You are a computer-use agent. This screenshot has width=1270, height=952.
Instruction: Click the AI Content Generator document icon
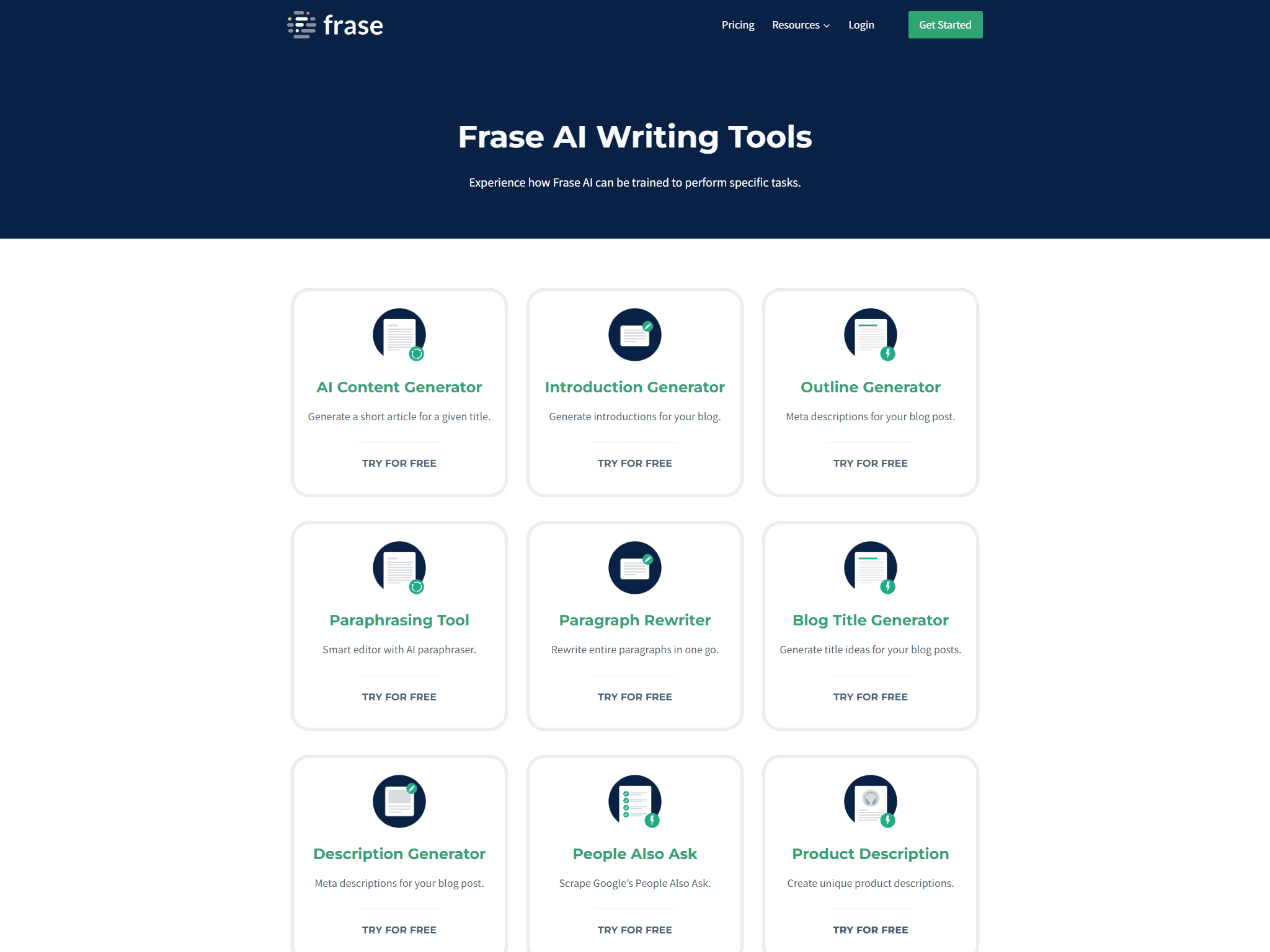tap(399, 335)
